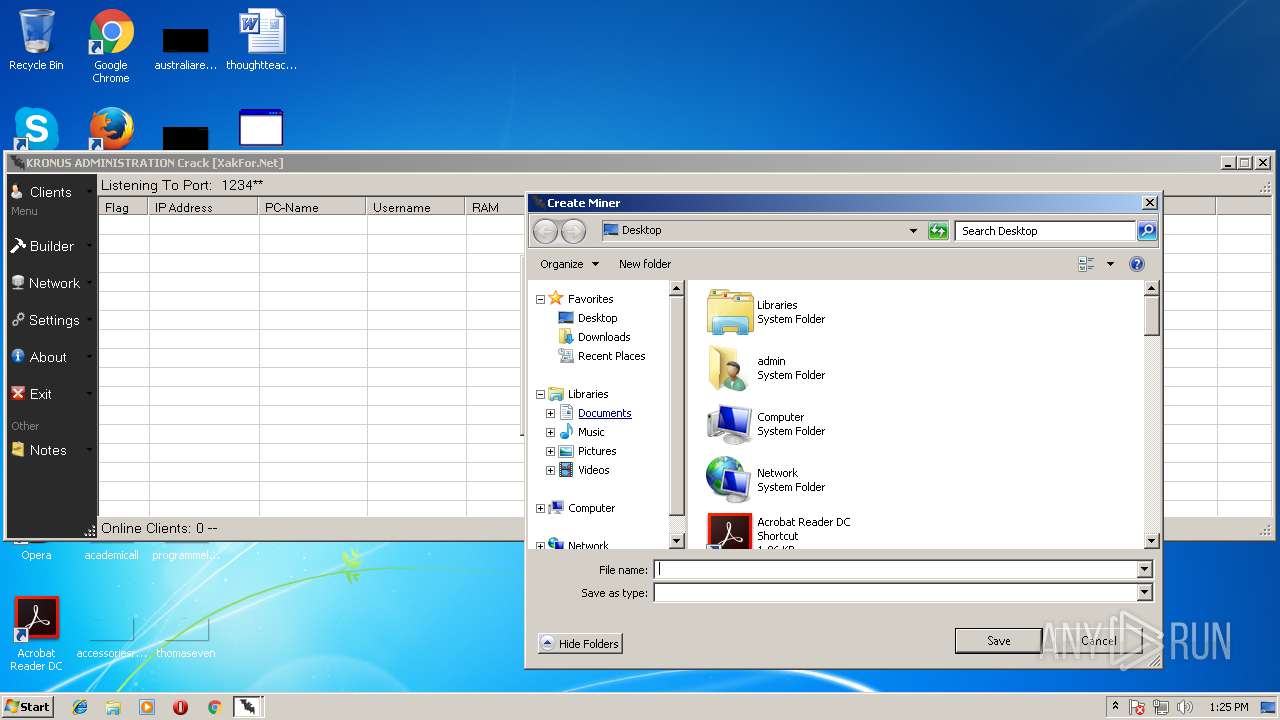Click Hide Folders button
The height and width of the screenshot is (720, 1280).
(580, 643)
